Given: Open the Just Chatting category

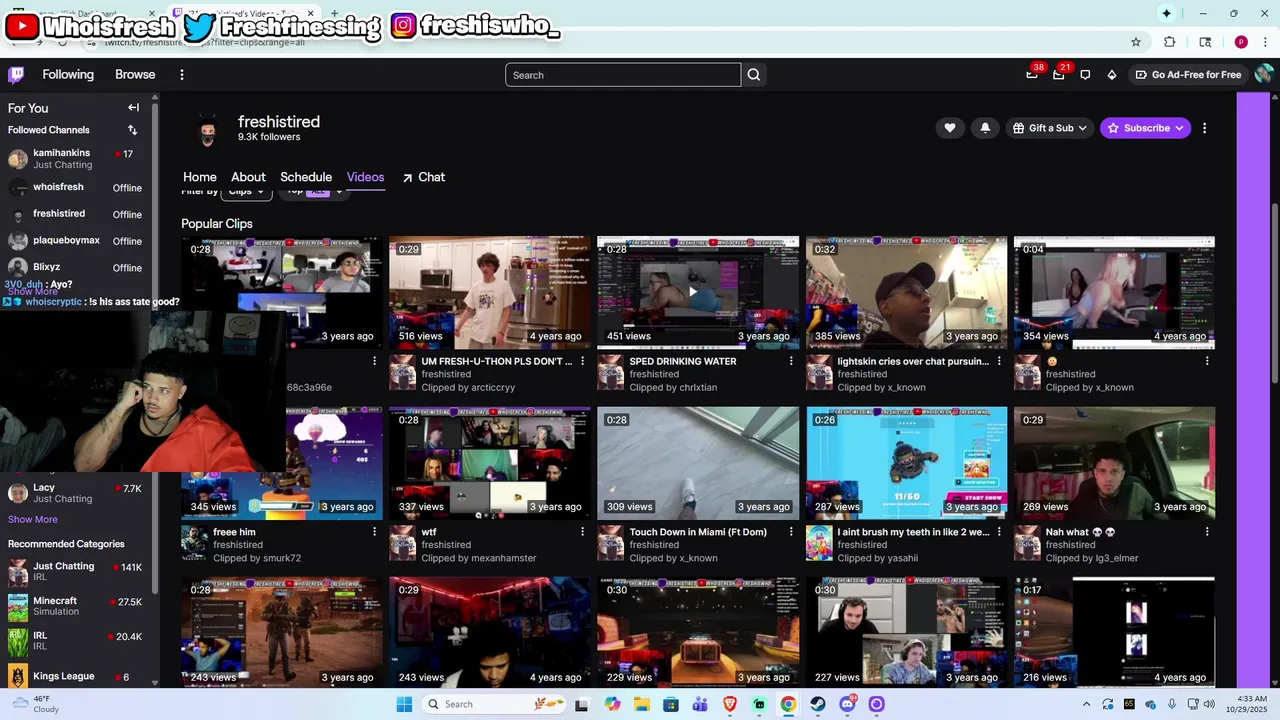Looking at the screenshot, I should (x=78, y=572).
